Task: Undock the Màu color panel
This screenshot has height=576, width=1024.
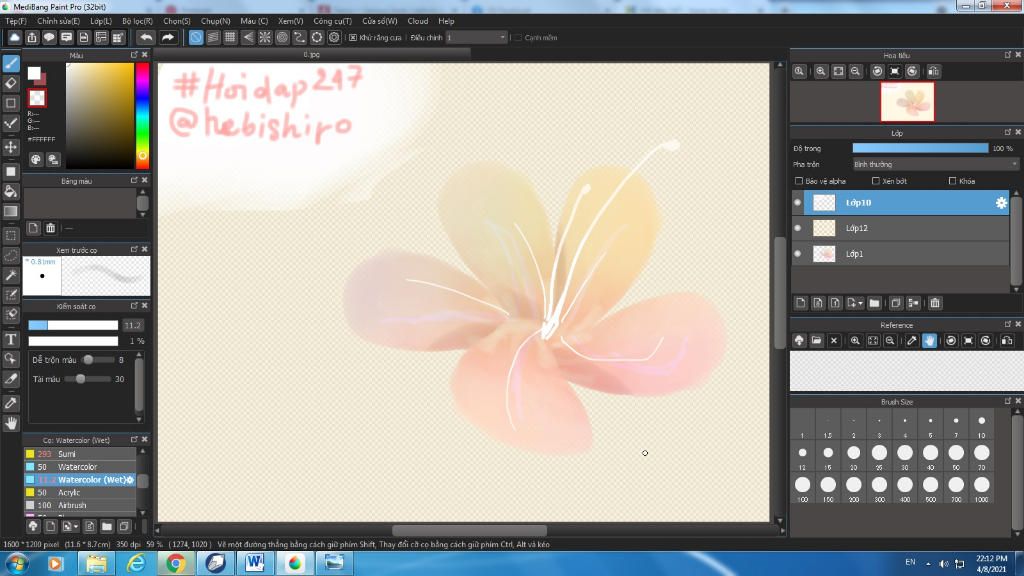Action: (x=134, y=55)
